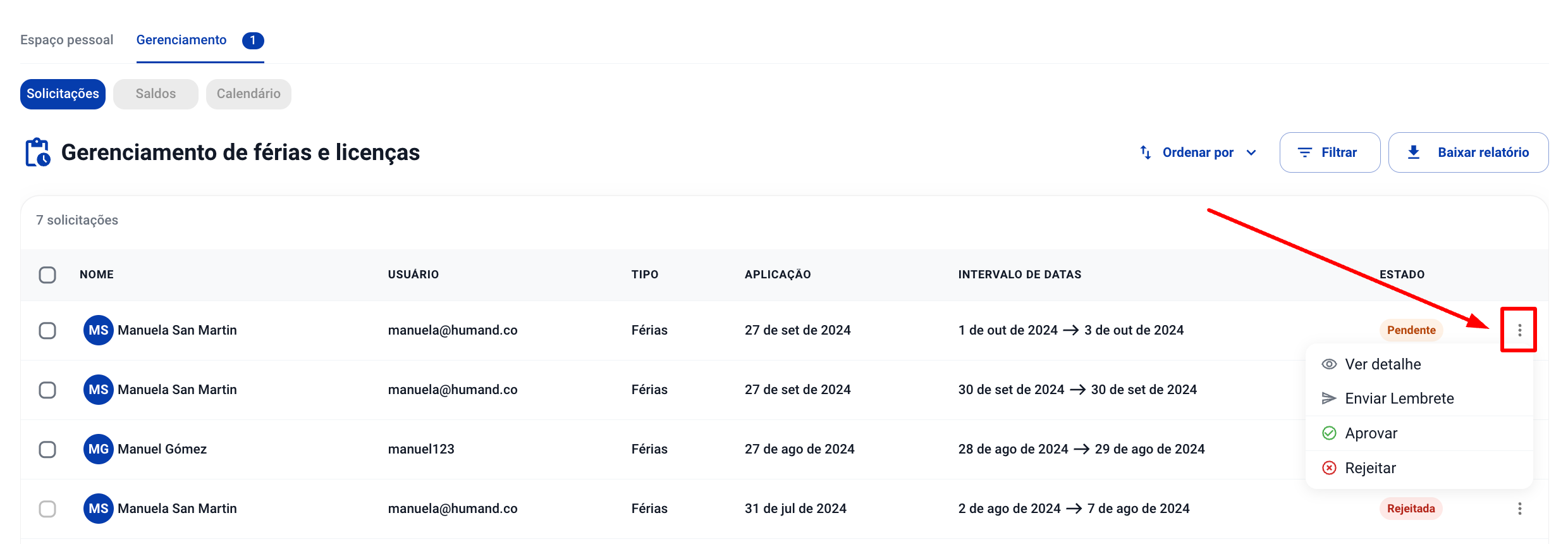
Task: Click the 7 solicitações count text
Action: point(77,220)
